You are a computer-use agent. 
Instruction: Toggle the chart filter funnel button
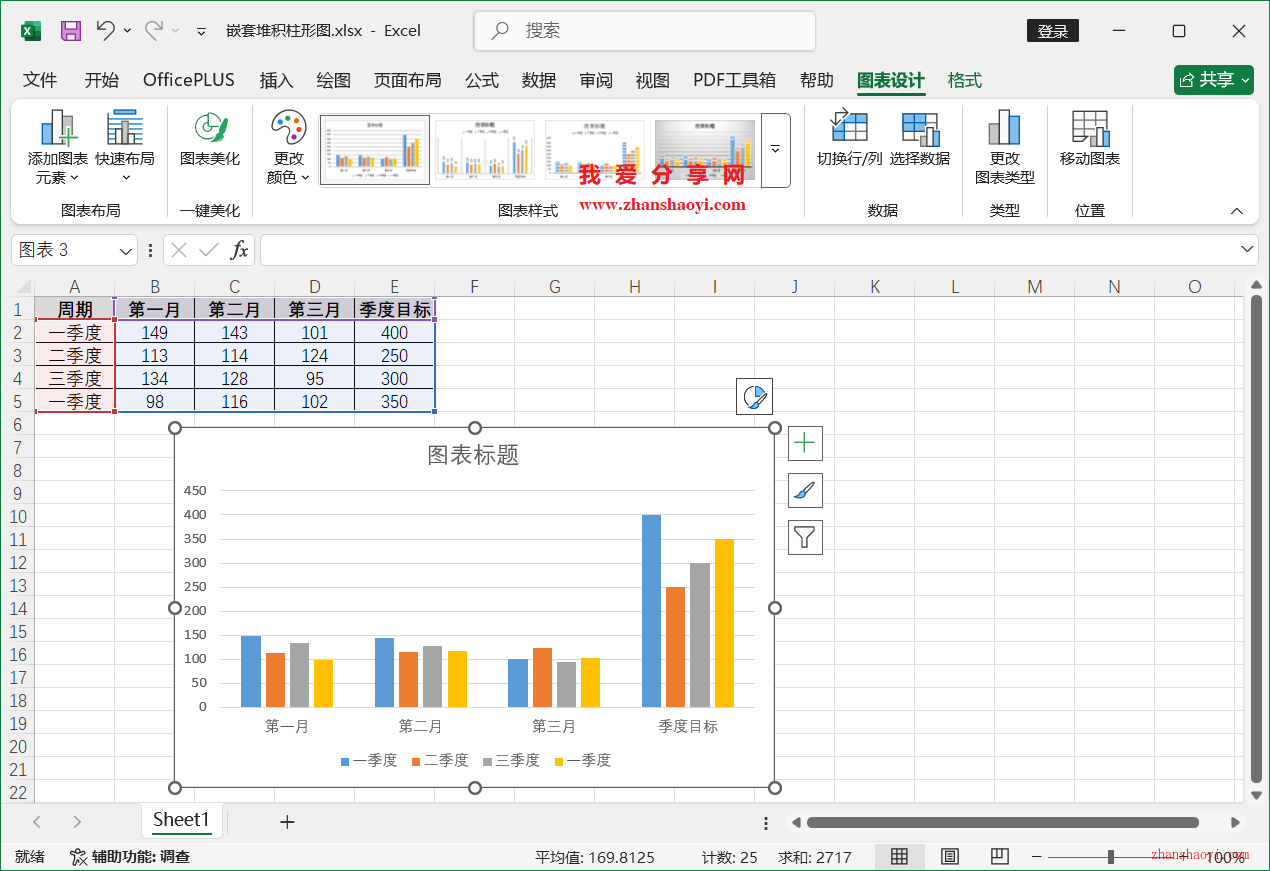point(805,537)
